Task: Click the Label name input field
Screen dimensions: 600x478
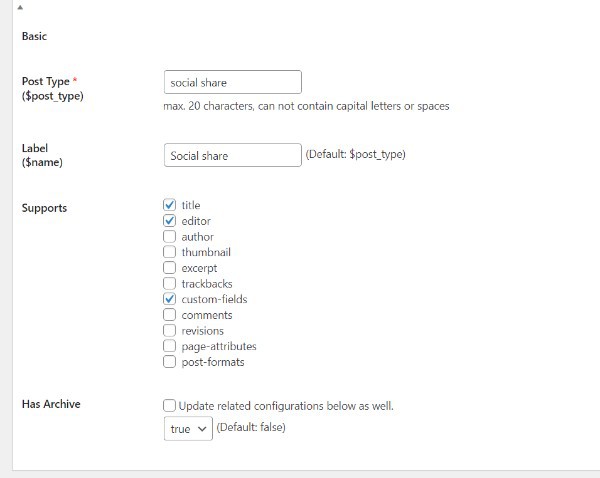Action: coord(233,155)
